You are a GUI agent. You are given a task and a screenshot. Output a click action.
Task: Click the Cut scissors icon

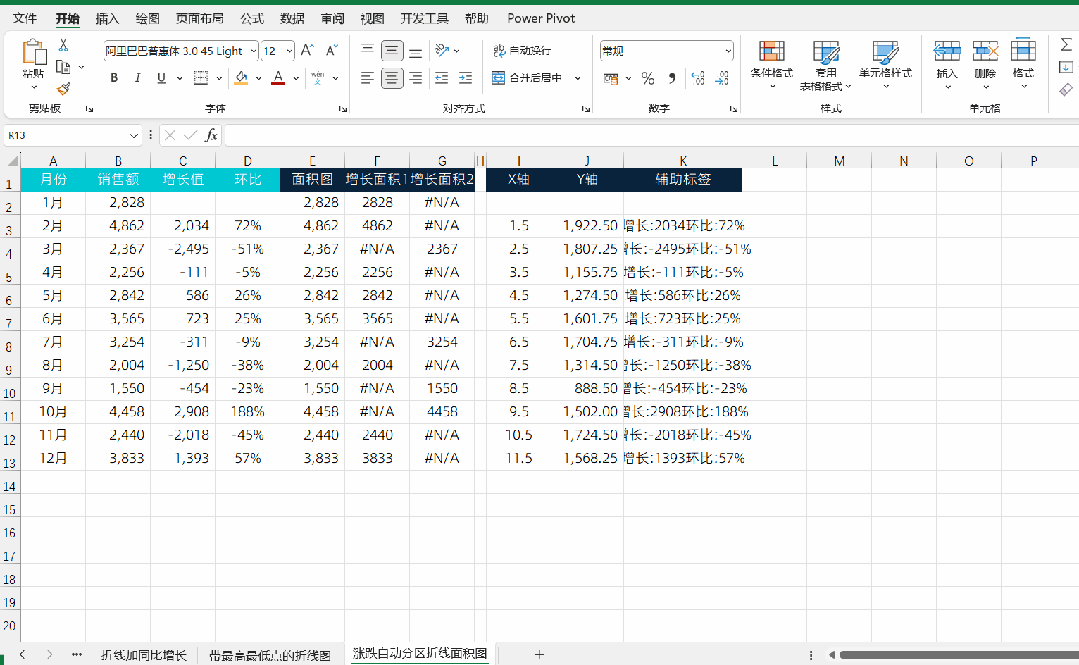[x=63, y=45]
